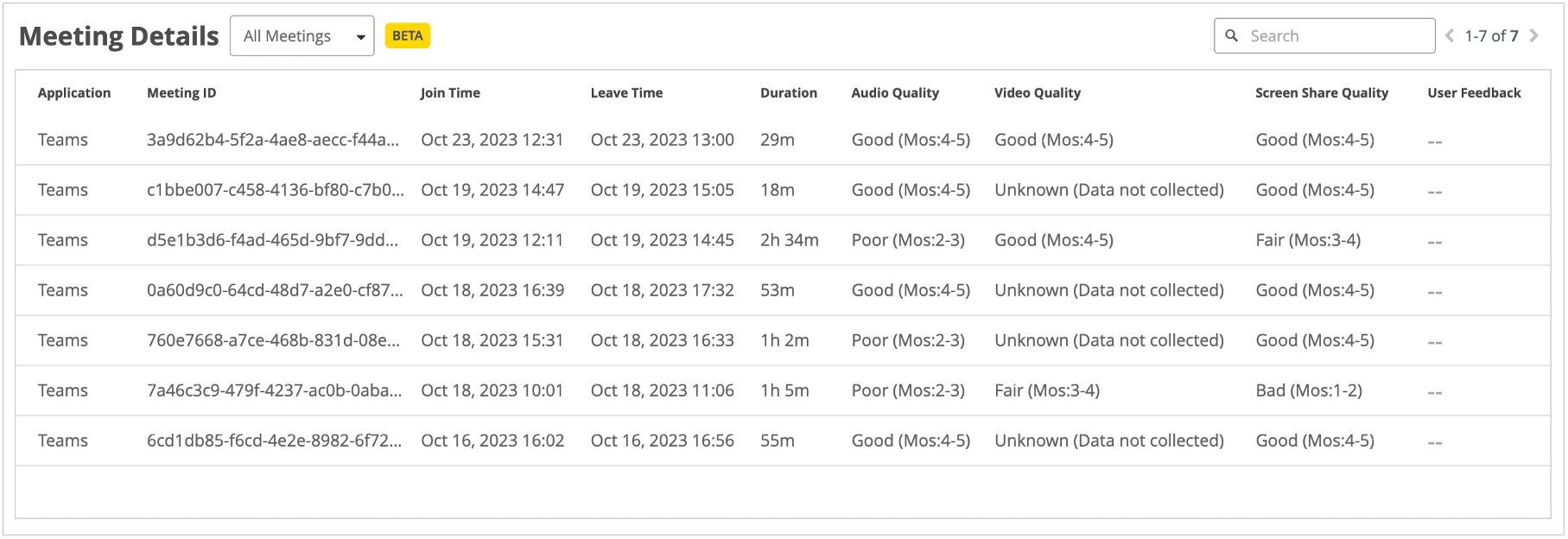Click the search magnifier icon
The image size is (1568, 539).
1232,35
